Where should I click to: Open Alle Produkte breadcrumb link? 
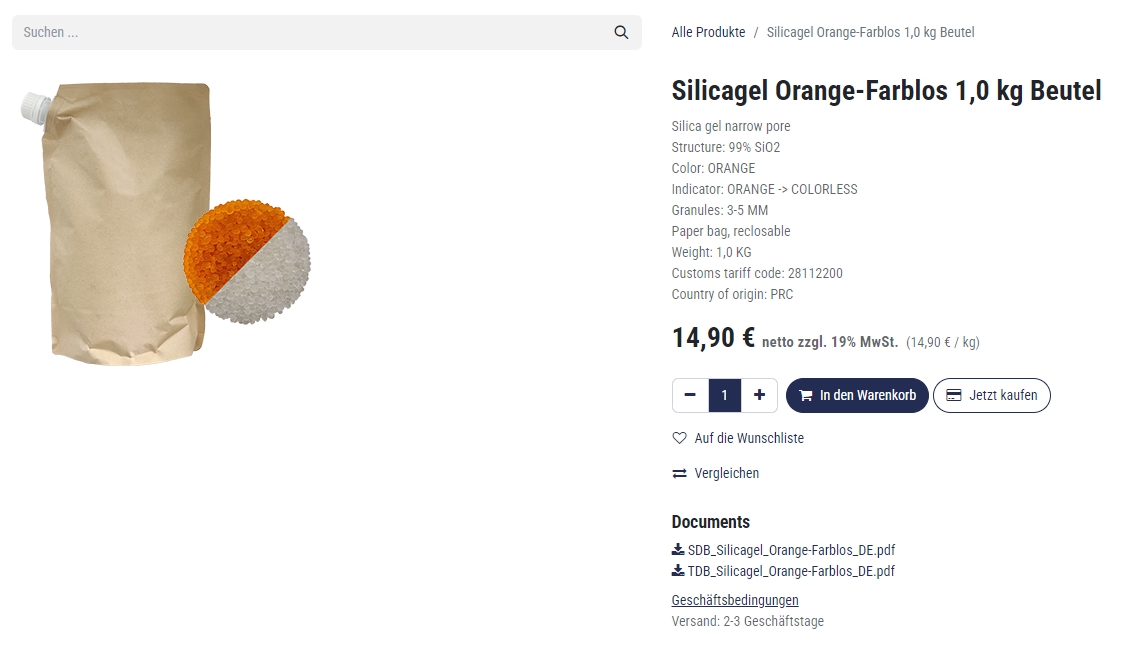(708, 32)
